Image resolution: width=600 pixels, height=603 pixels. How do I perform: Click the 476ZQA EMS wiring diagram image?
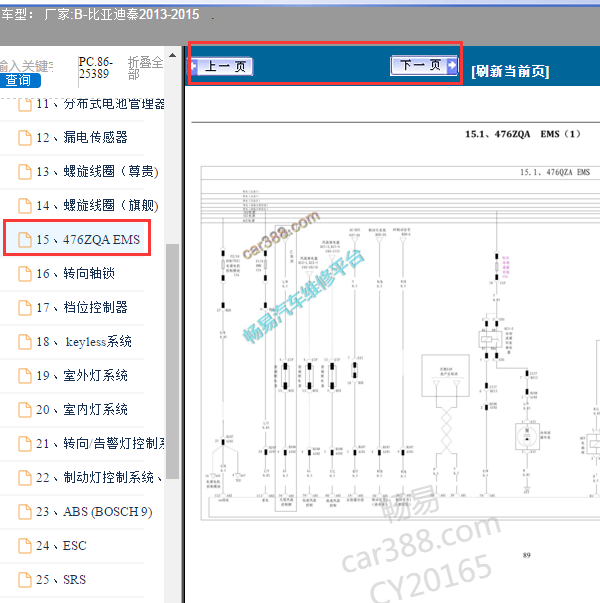(400, 343)
